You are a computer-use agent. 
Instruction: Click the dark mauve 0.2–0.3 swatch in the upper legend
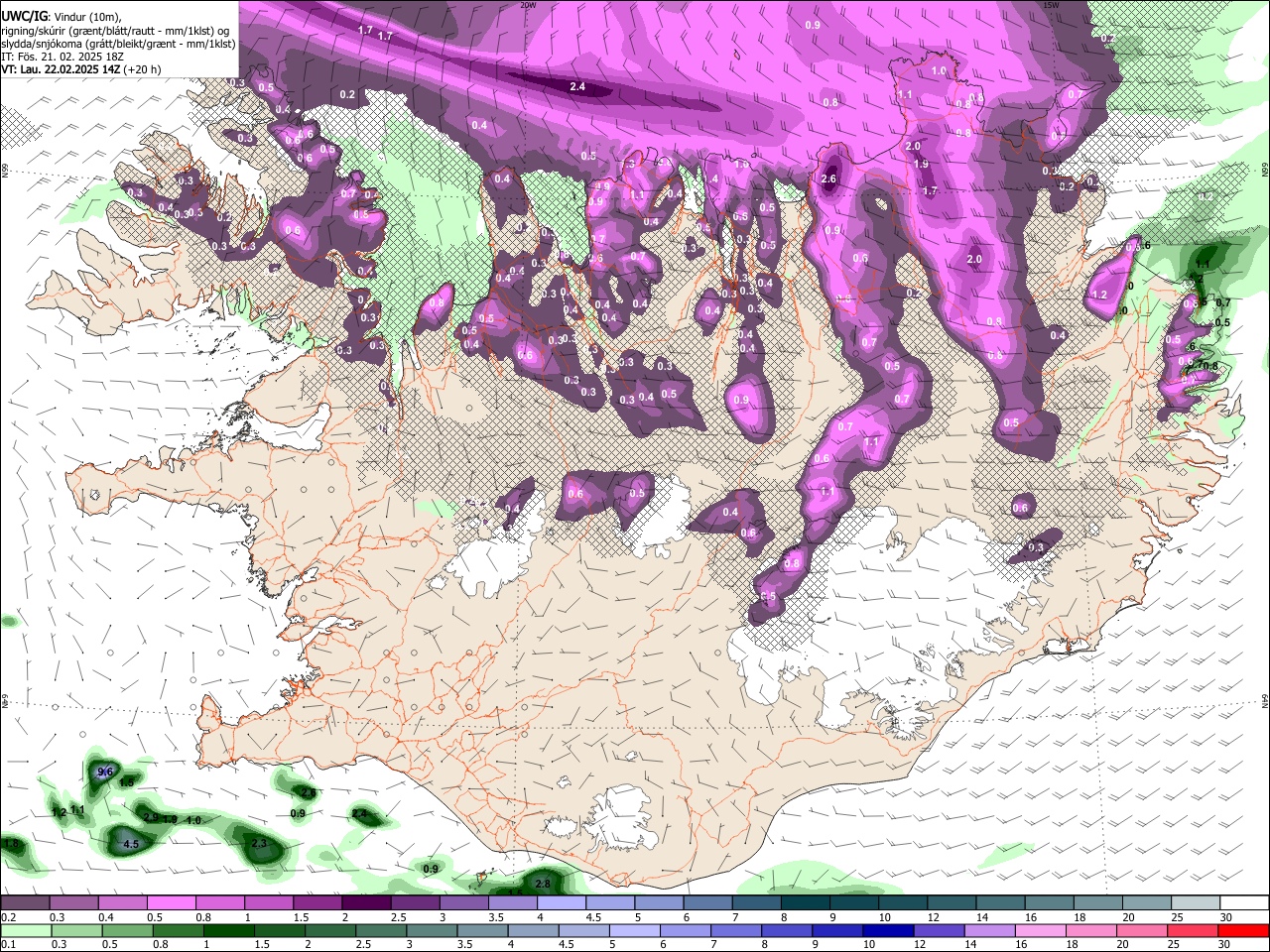[25, 903]
